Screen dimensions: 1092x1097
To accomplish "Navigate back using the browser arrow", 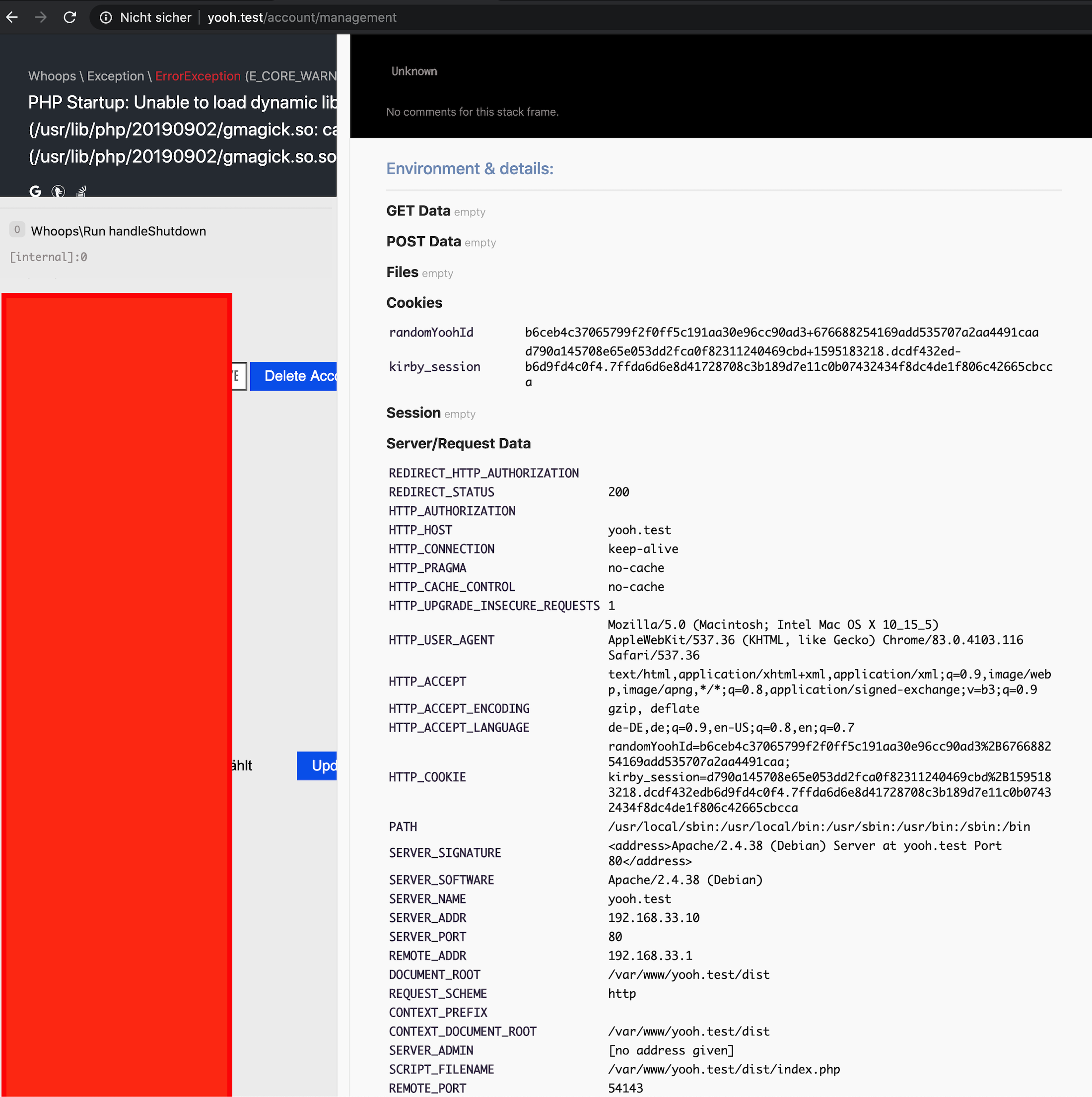I will [x=12, y=17].
